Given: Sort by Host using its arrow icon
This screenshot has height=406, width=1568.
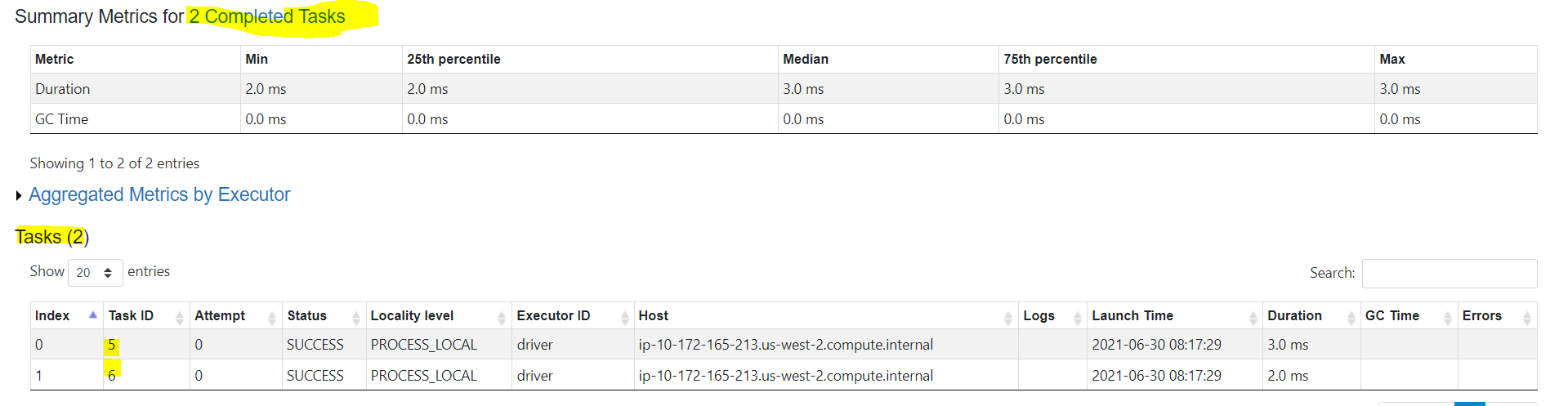Looking at the screenshot, I should 1008,317.
